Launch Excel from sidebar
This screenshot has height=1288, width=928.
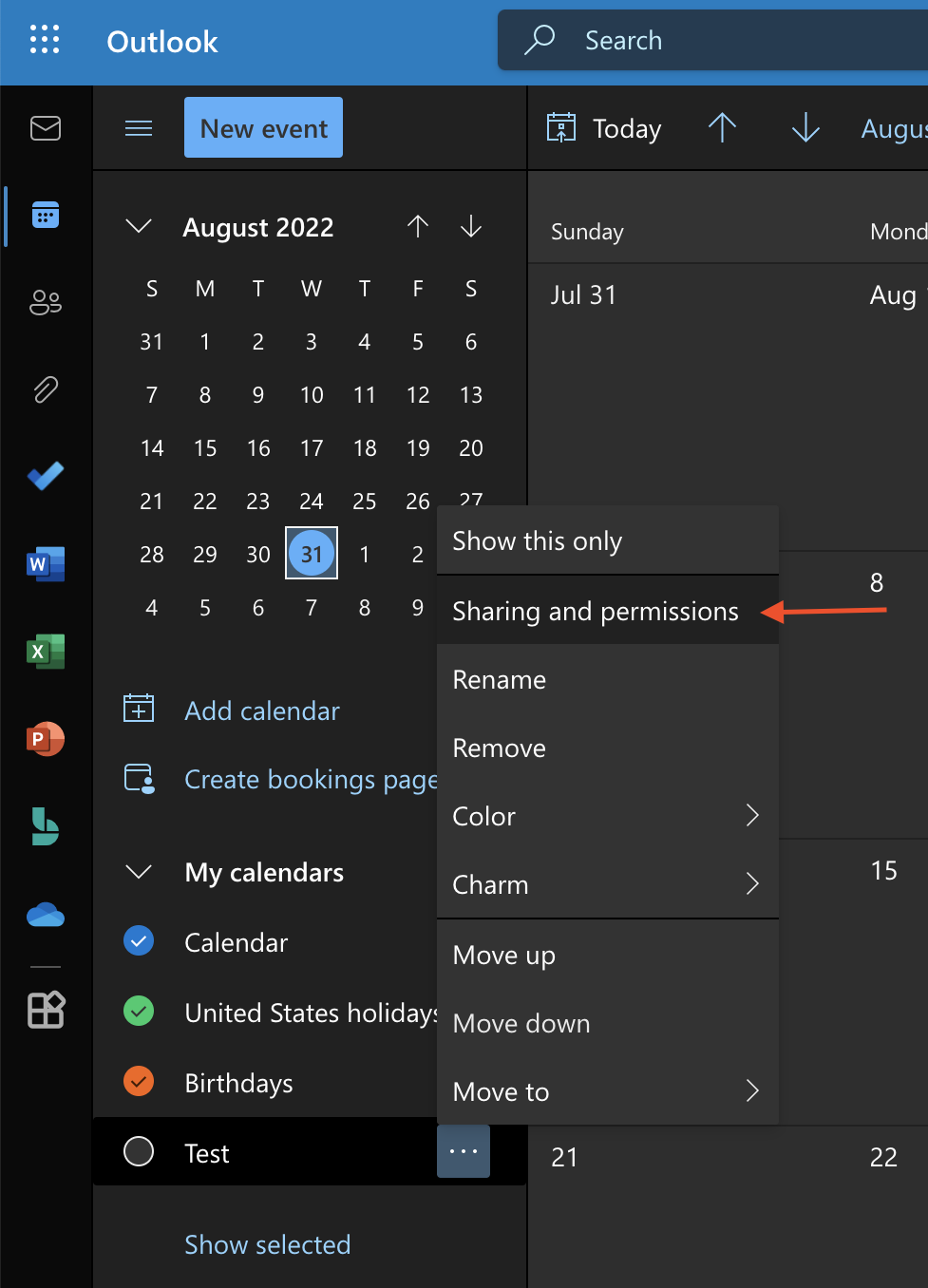(46, 652)
